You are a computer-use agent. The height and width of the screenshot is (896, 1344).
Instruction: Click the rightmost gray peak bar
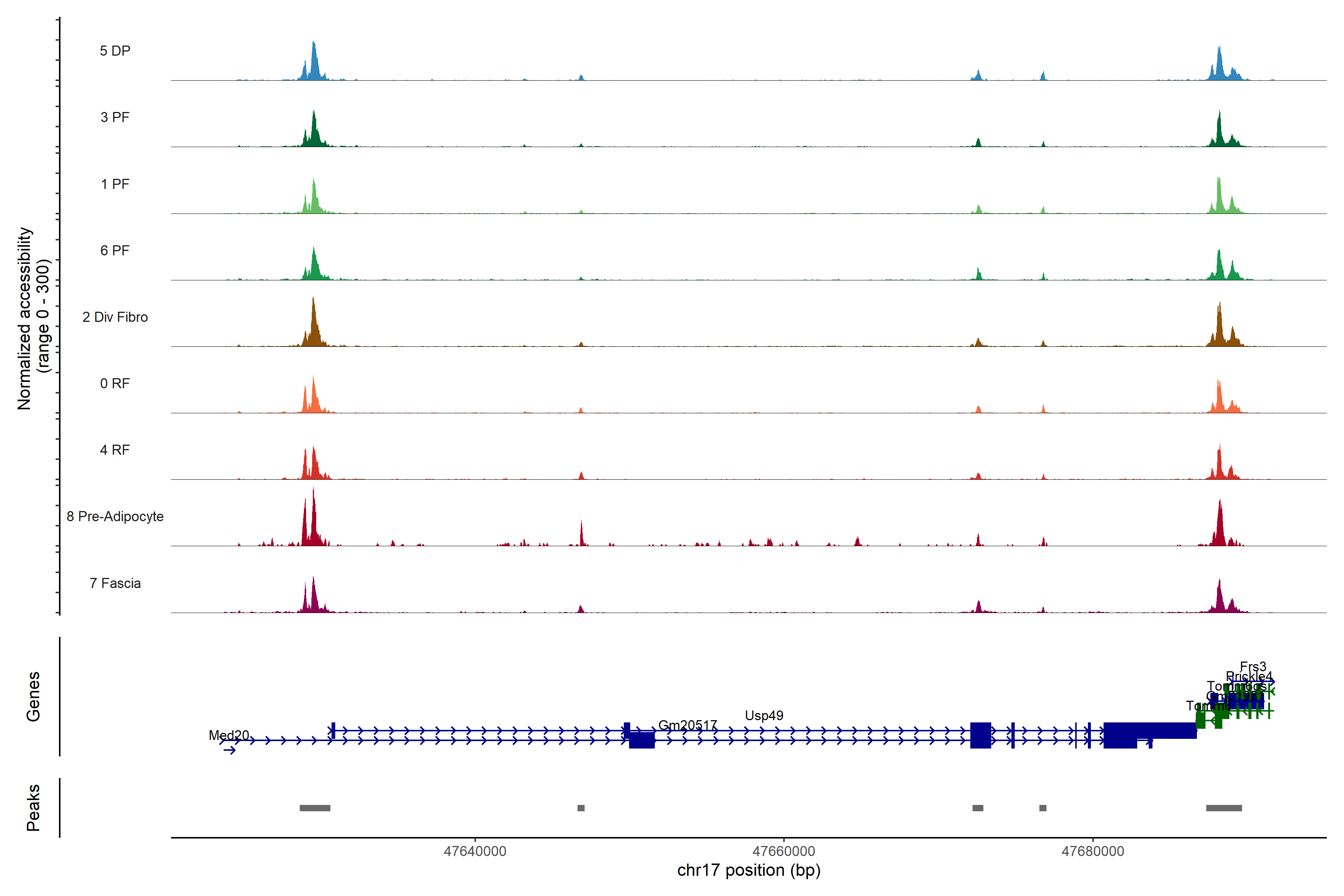[x=1223, y=808]
